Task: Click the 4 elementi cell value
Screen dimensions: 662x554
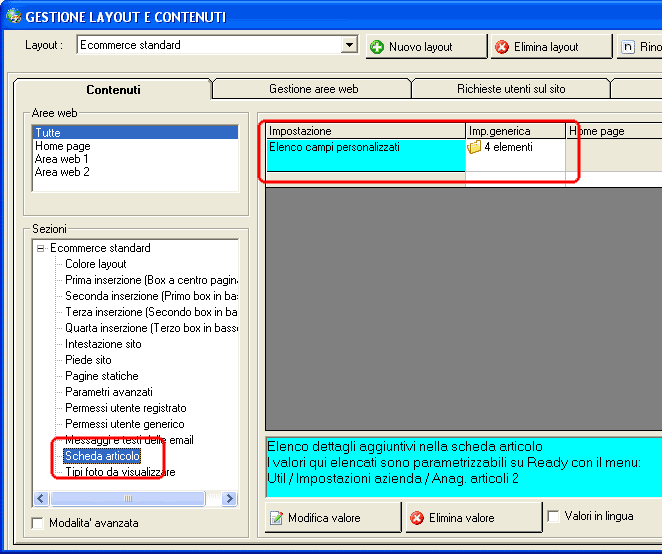Action: click(508, 147)
